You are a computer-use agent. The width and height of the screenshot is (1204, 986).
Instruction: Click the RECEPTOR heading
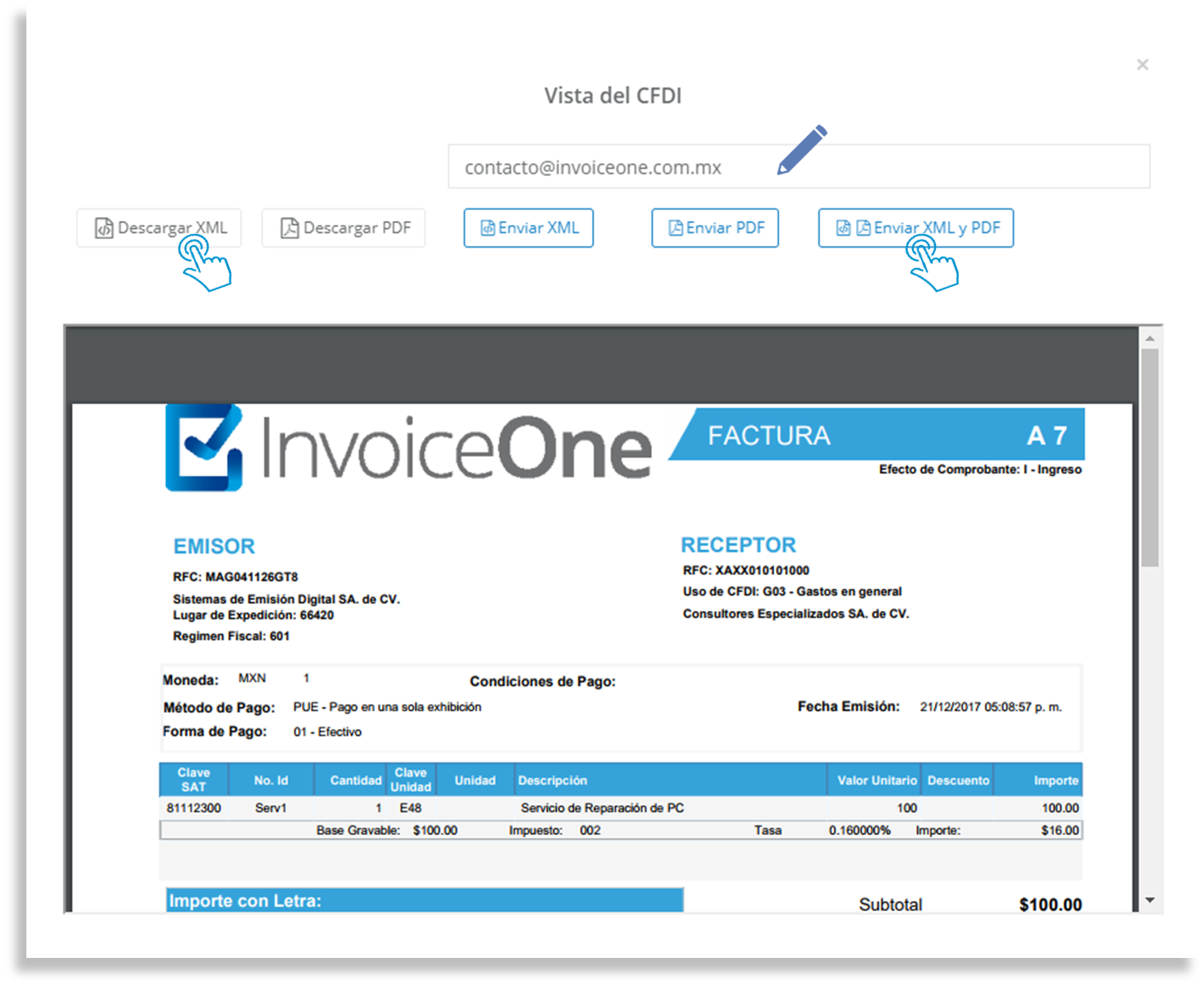coord(739,545)
